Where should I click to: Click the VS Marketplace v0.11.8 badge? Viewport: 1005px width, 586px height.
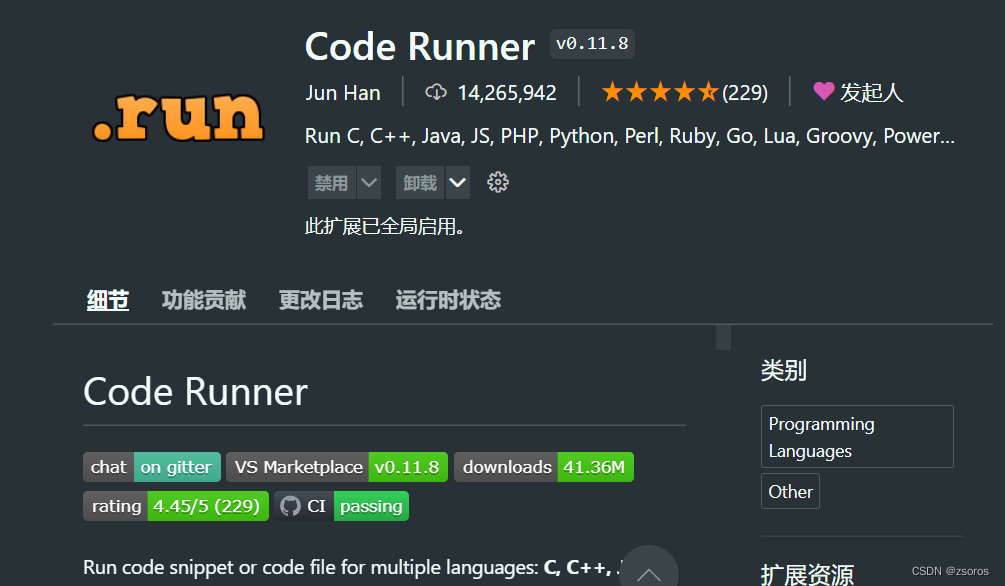[x=337, y=467]
